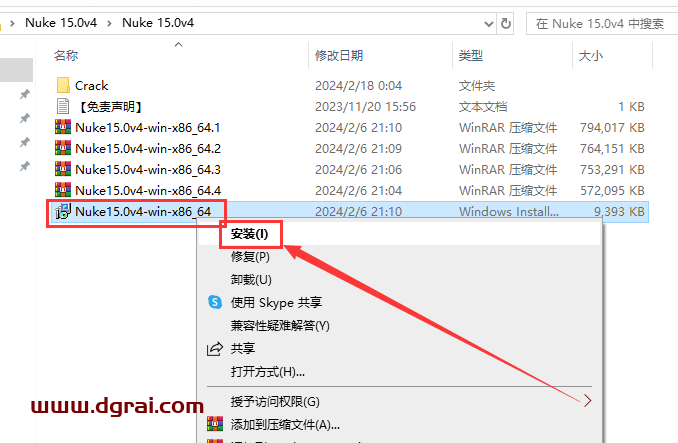The height and width of the screenshot is (443, 678).
Task: Click the 在 Nuke 15.0v4 中搜索 search box
Action: pyautogui.click(x=602, y=23)
